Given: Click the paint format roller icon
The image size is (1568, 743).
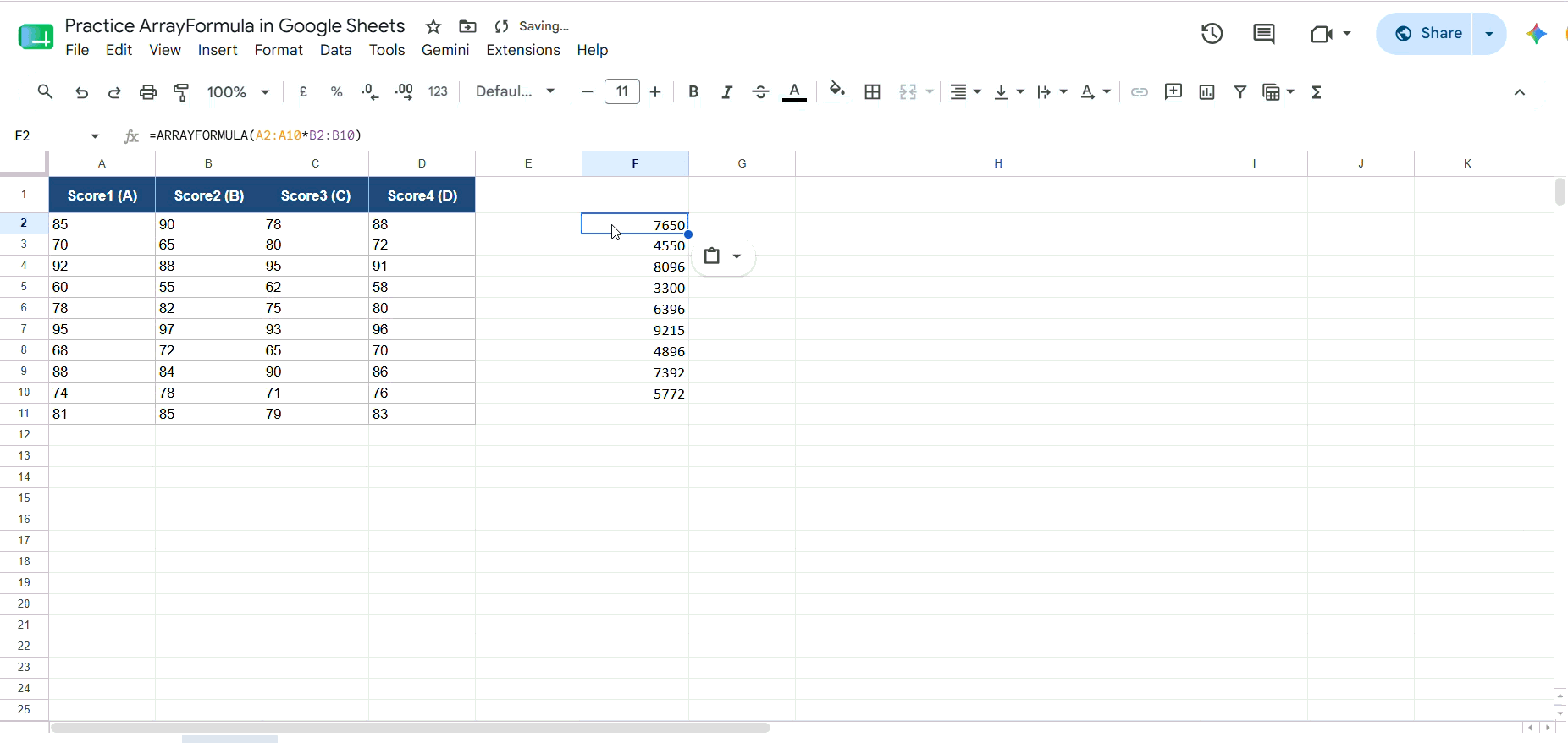Looking at the screenshot, I should [181, 92].
